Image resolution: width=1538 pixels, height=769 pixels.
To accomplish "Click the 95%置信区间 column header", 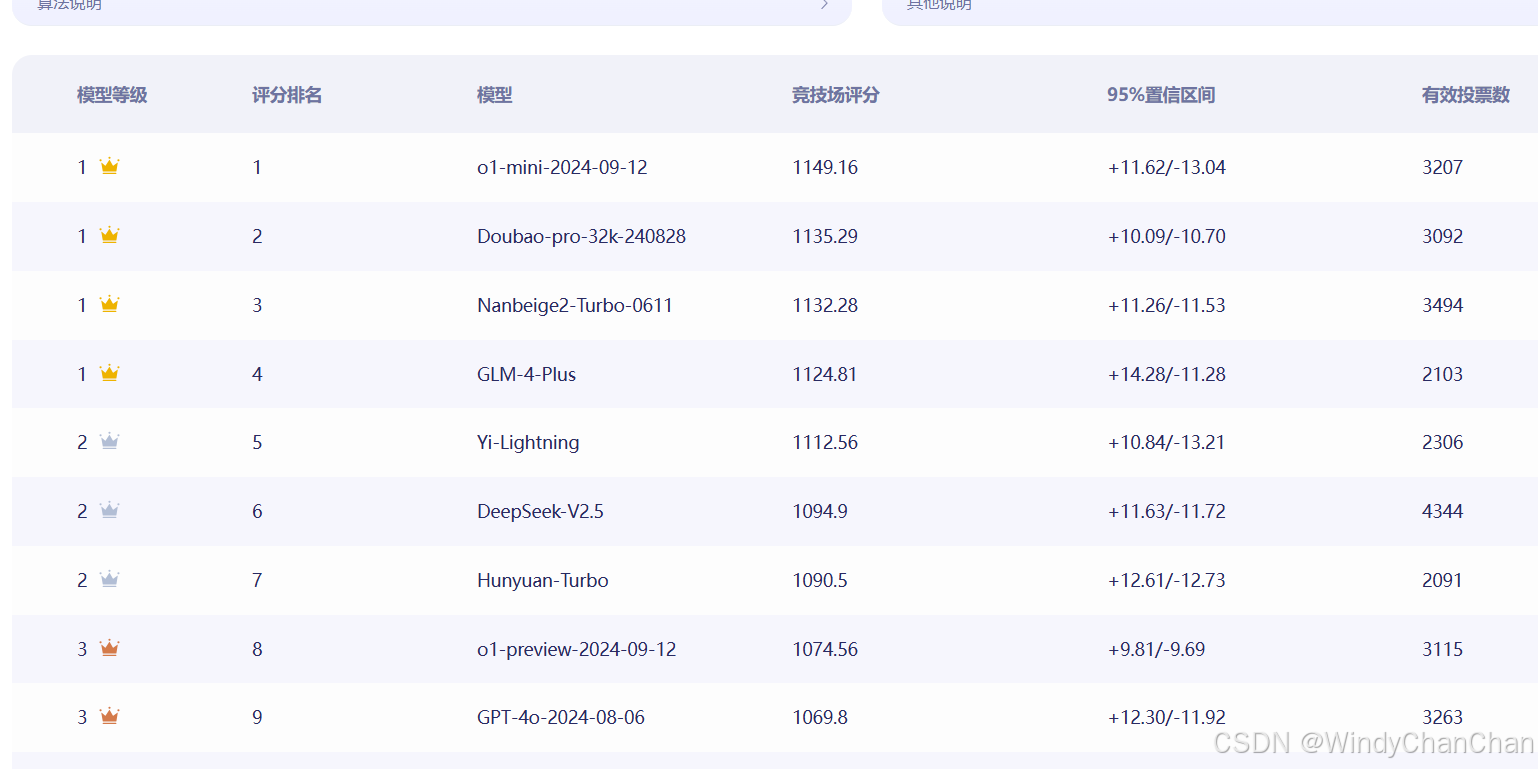I will point(1161,95).
